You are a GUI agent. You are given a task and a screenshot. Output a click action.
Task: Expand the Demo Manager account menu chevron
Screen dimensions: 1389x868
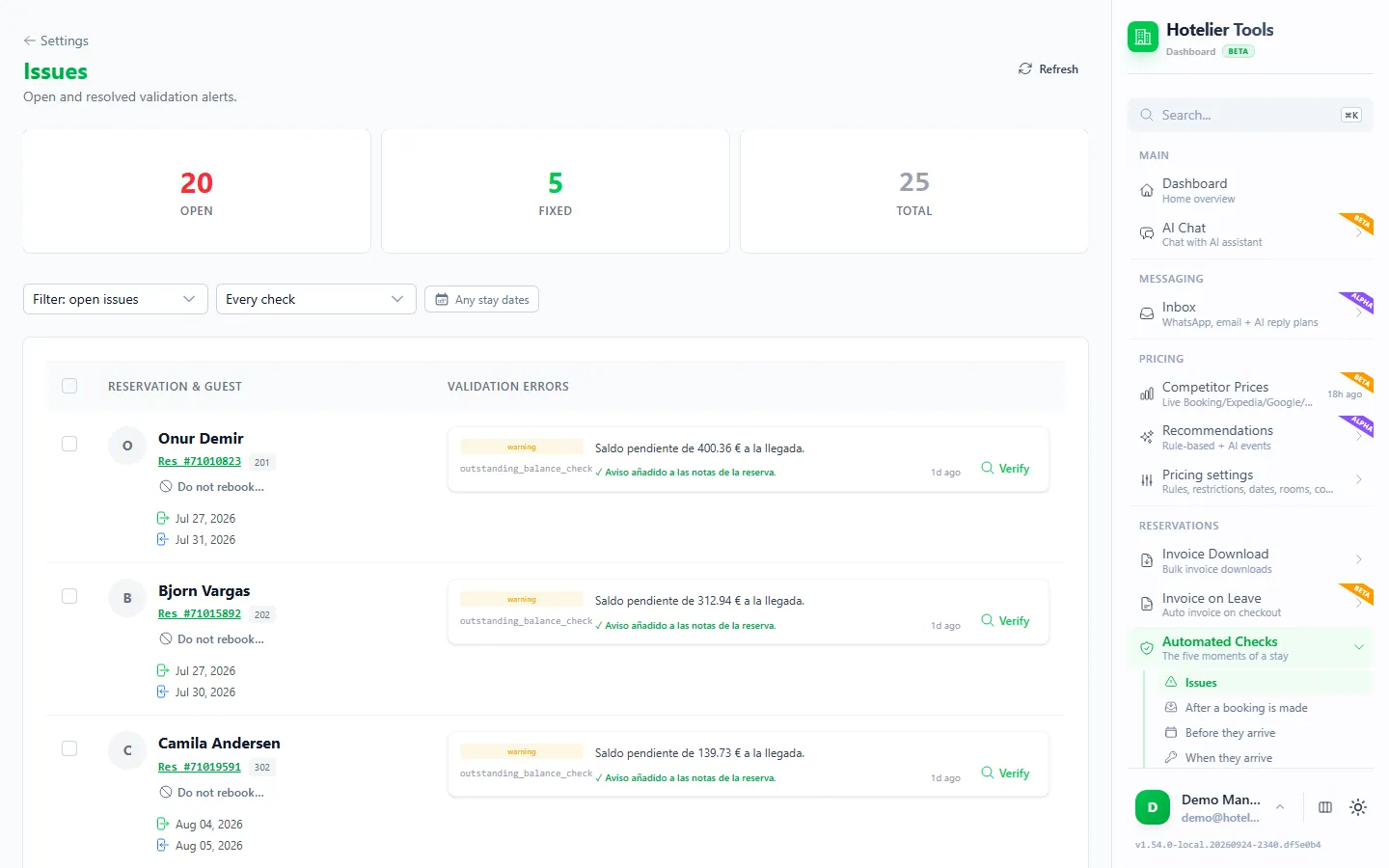pos(1280,807)
